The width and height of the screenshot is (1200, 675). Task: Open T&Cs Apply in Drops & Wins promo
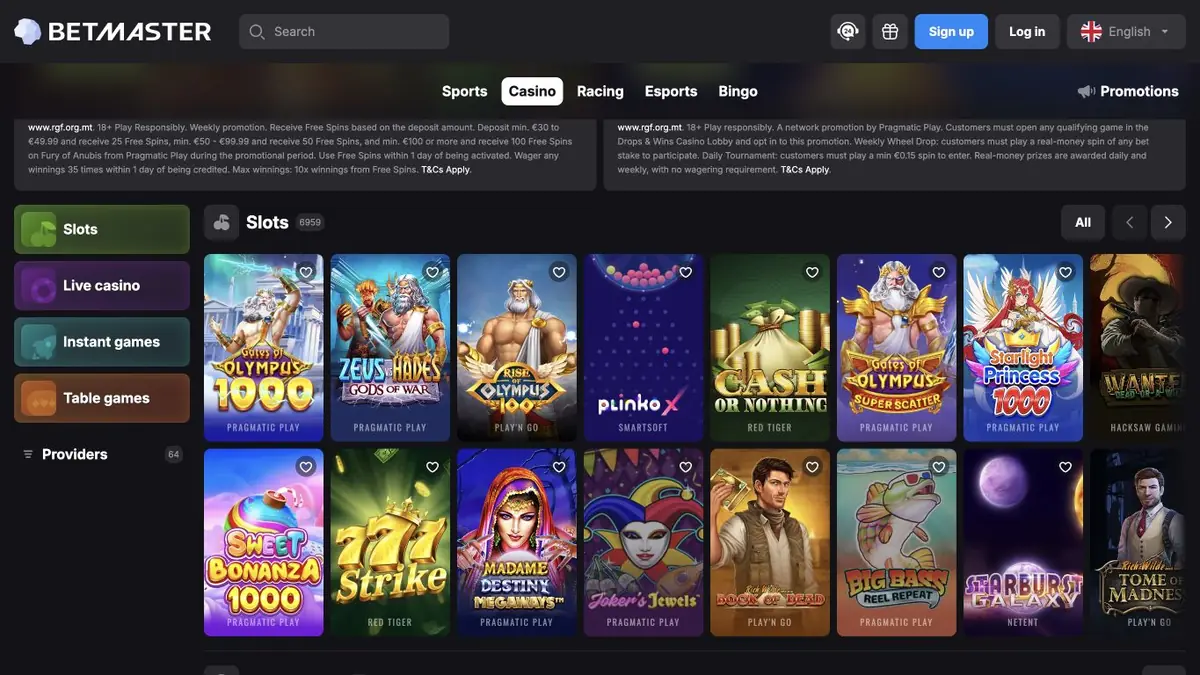[x=805, y=170]
